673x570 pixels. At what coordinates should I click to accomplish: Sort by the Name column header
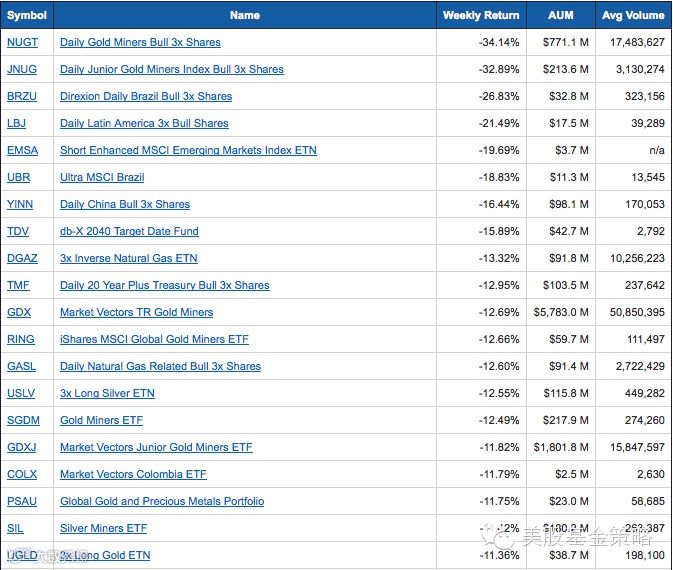(245, 15)
